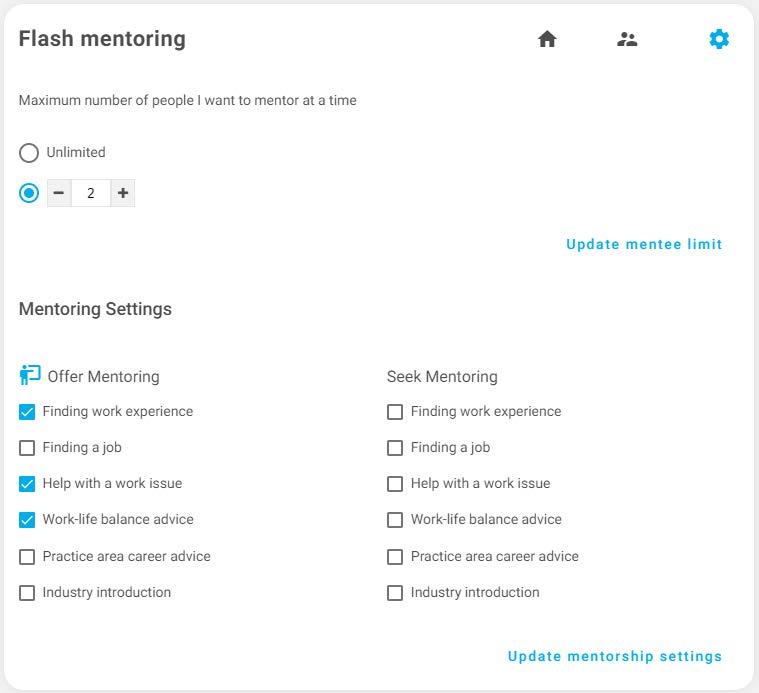This screenshot has height=693, width=759.
Task: Increase mentee limit with plus button
Action: pyautogui.click(x=123, y=193)
